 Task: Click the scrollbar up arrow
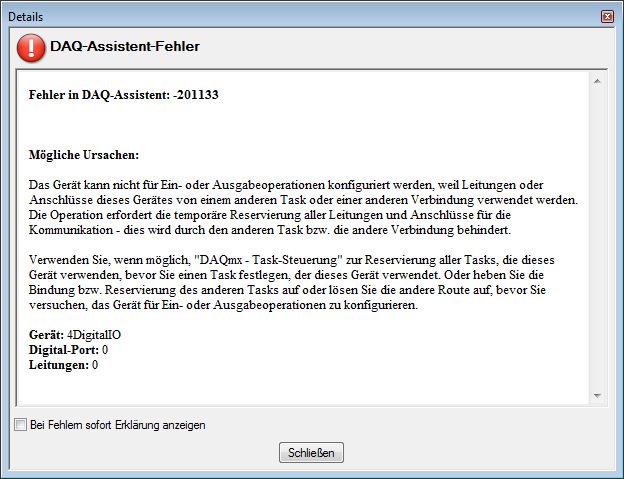click(x=597, y=81)
